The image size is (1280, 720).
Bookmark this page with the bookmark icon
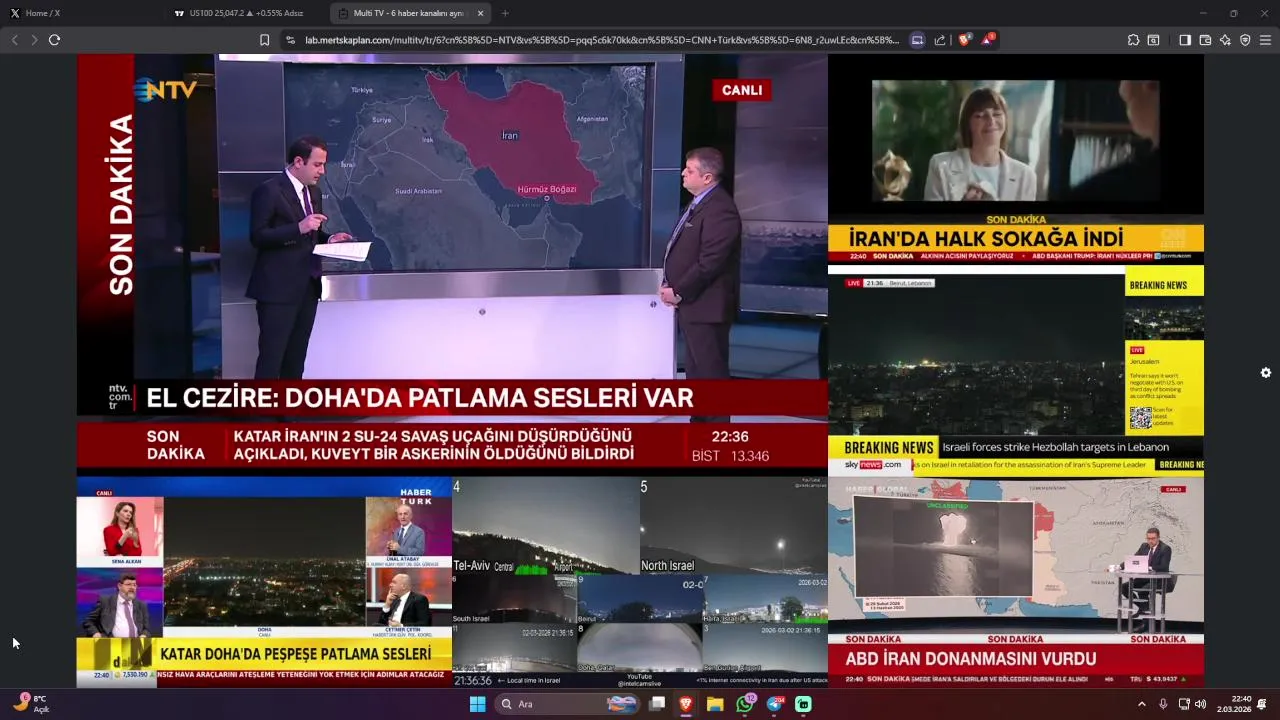tap(264, 40)
